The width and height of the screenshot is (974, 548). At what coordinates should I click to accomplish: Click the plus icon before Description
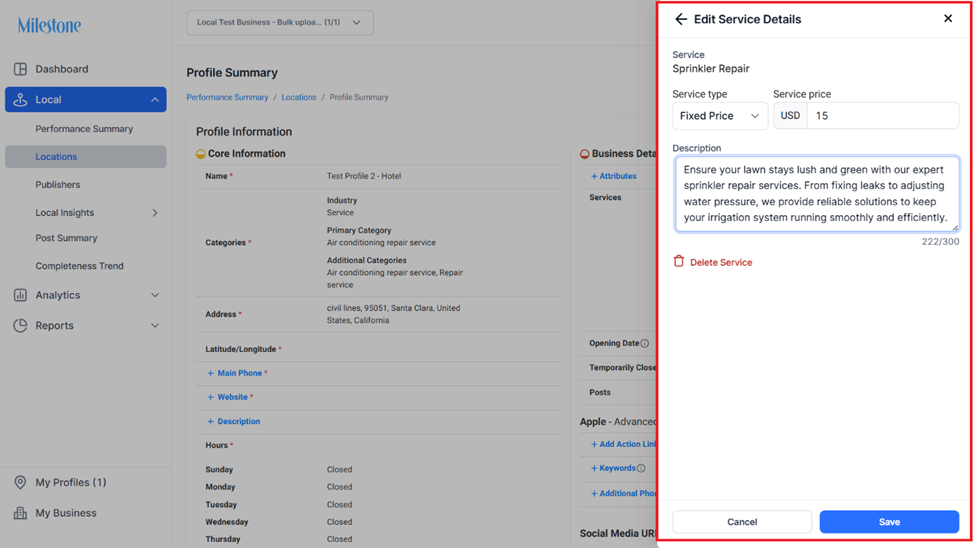point(210,421)
